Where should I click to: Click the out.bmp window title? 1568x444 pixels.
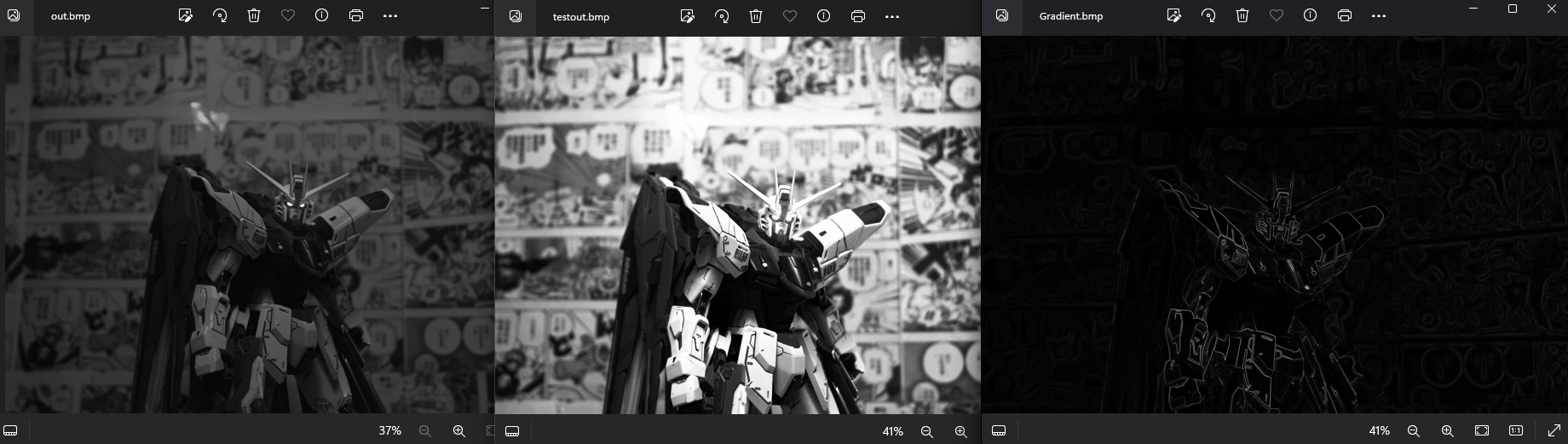pos(71,16)
